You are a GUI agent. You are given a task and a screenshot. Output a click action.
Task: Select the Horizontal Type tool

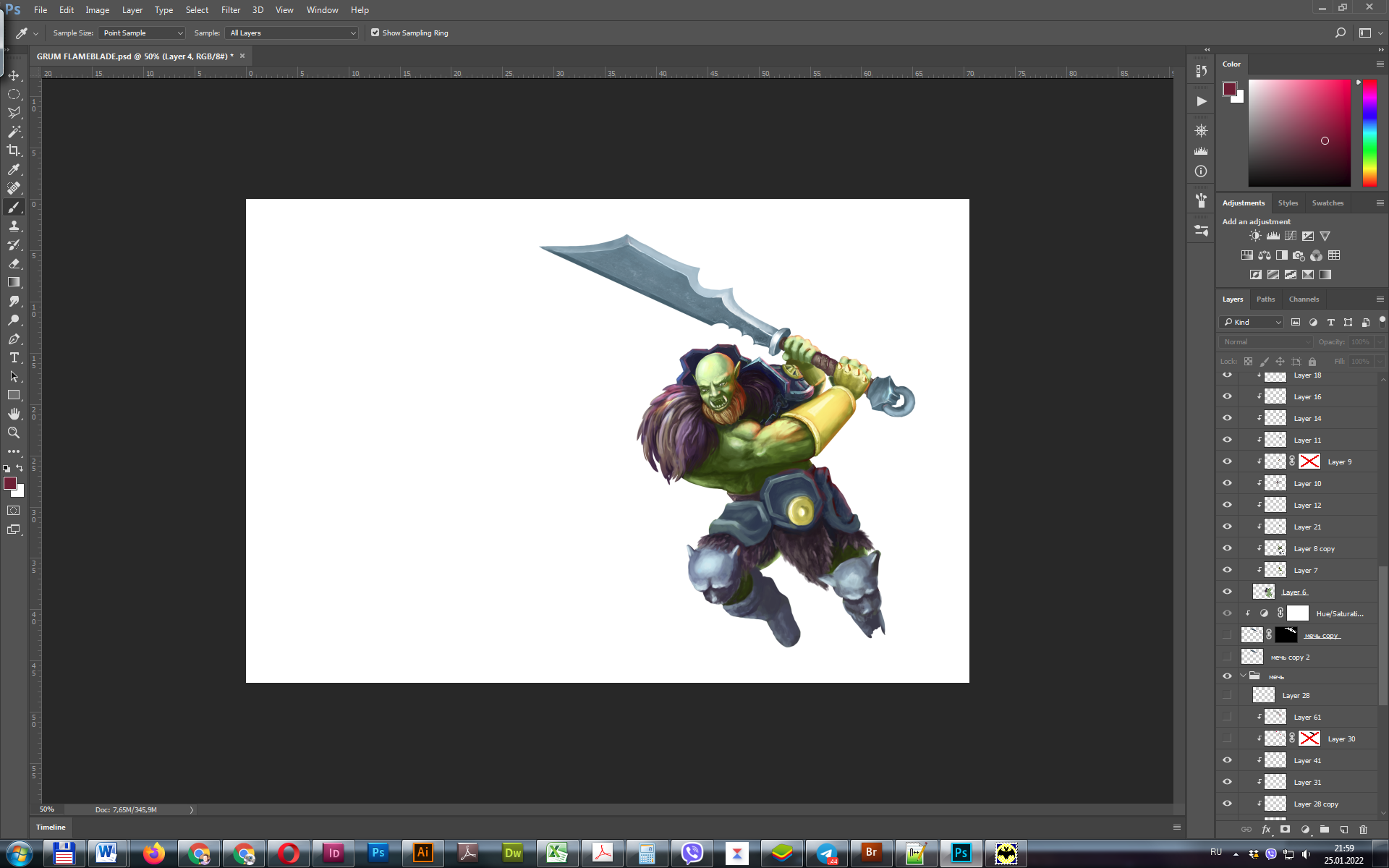point(14,357)
